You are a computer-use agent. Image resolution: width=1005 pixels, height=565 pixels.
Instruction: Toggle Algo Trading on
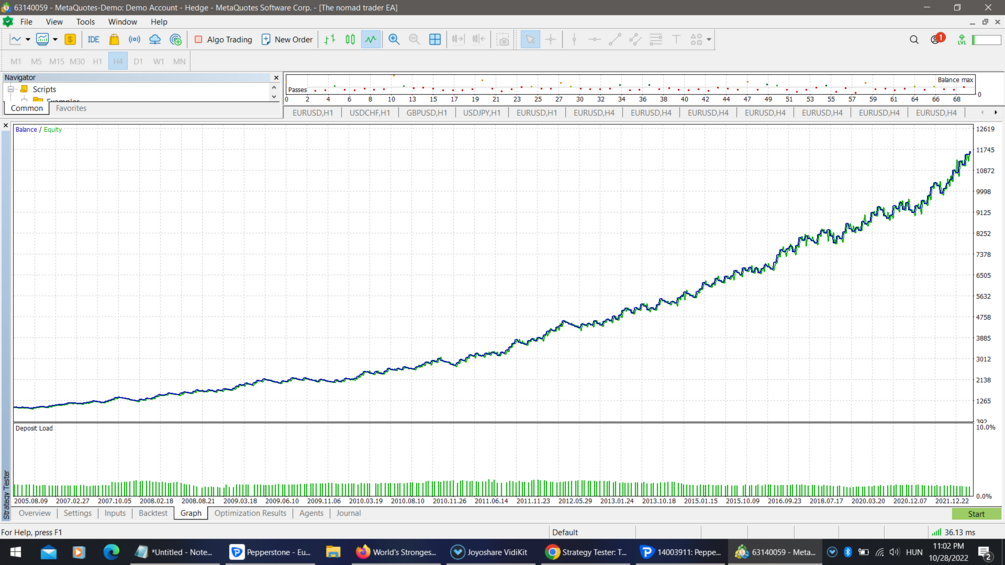pyautogui.click(x=223, y=40)
